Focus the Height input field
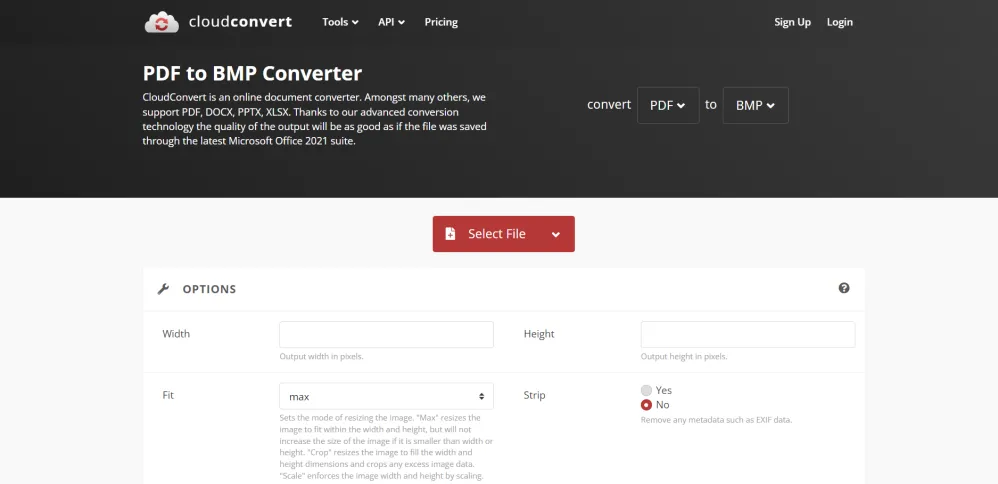The width and height of the screenshot is (998, 484). [x=748, y=334]
